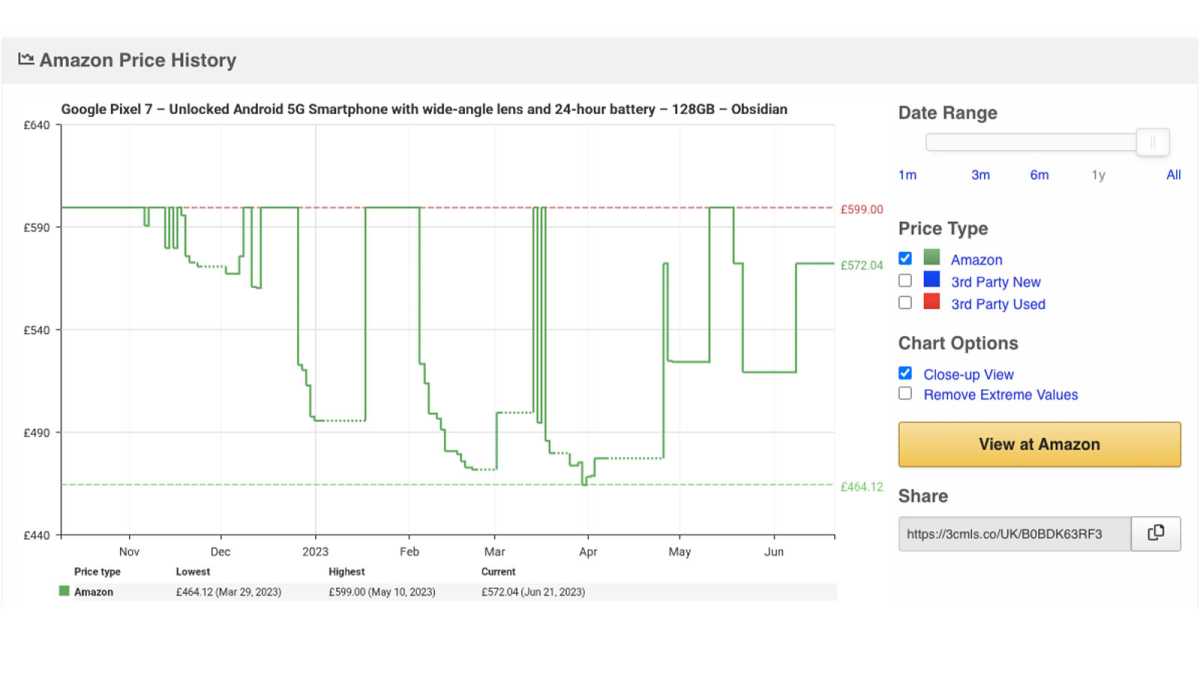The width and height of the screenshot is (1200, 675).
Task: Click the £490 y-axis label
Action: [x=36, y=433]
